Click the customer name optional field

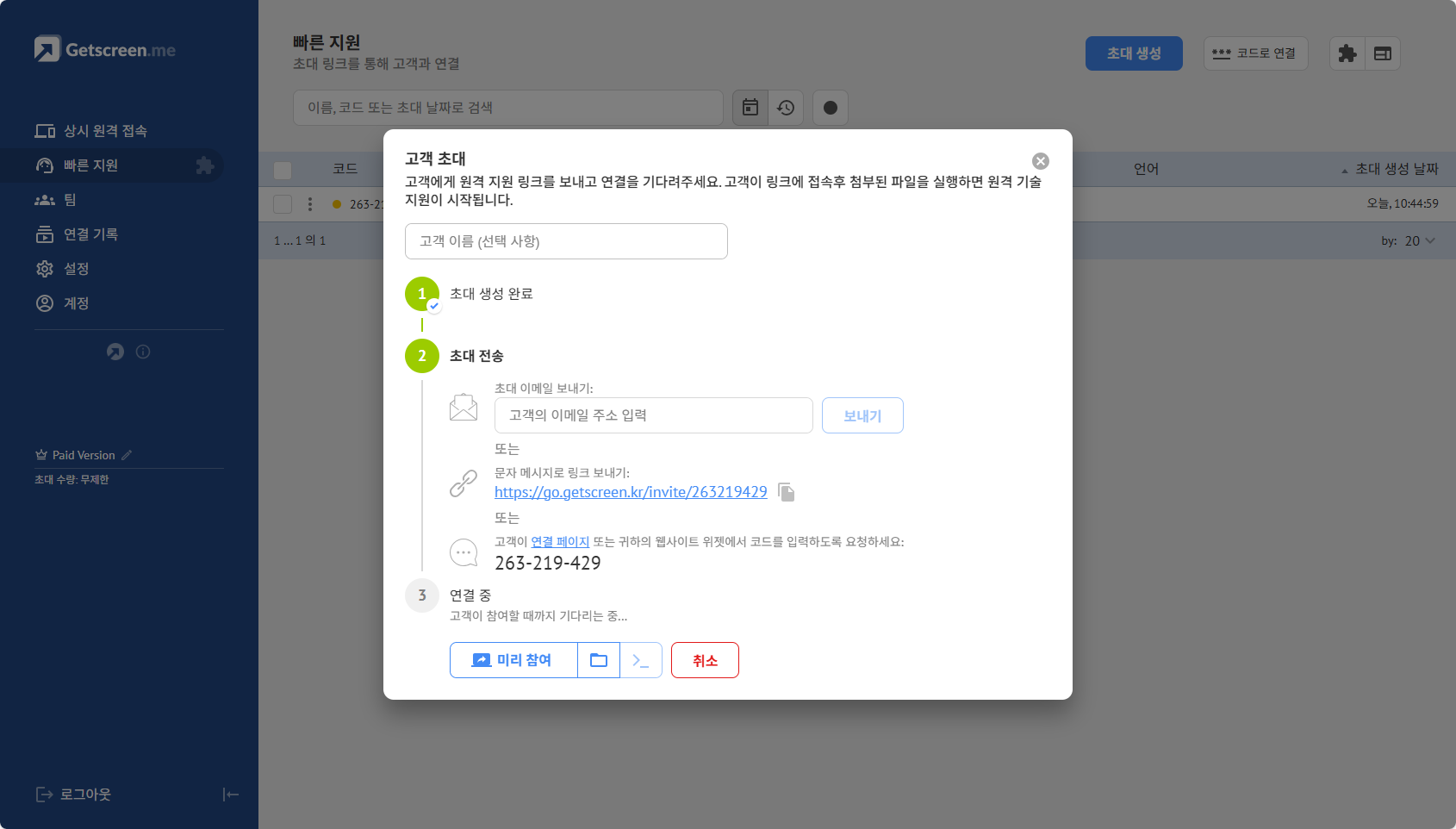[566, 241]
